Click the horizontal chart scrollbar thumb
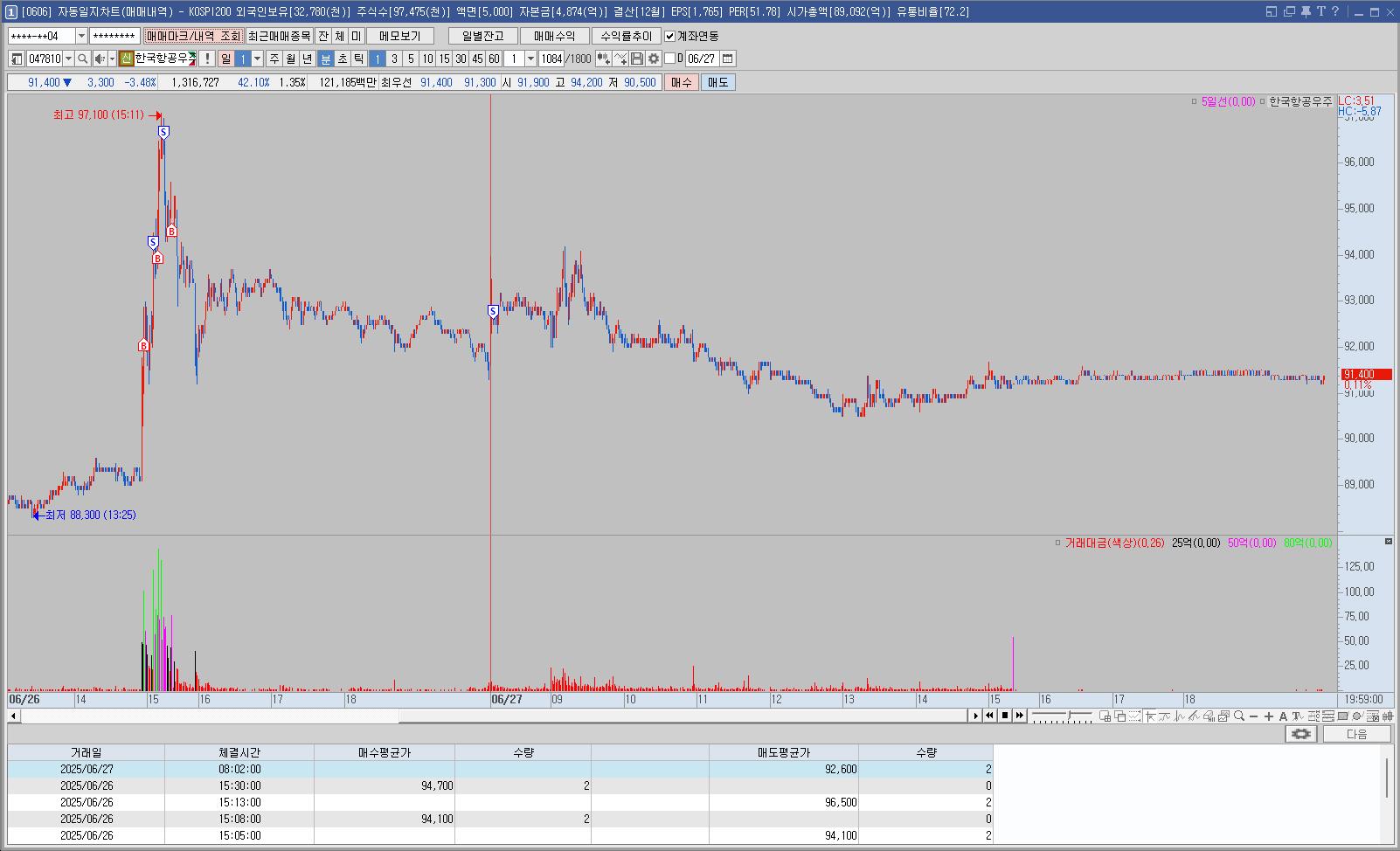The image size is (1400, 851). tap(683, 716)
